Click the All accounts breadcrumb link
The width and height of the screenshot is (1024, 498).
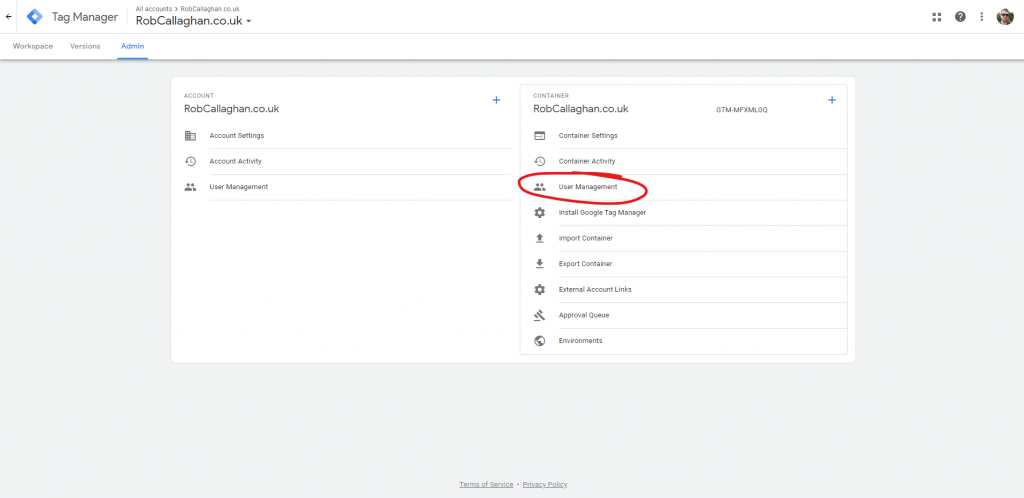(153, 8)
